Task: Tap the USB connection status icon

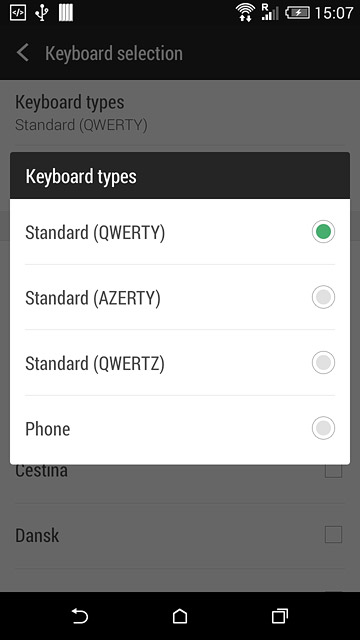Action: 42,13
